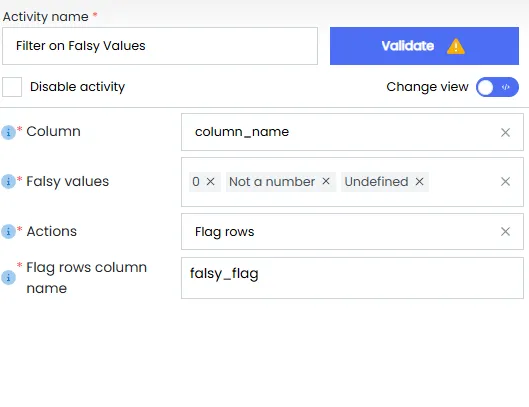Screen dimensions: 529x407
Task: Click the info icon next to Column
Action: pyautogui.click(x=8, y=132)
